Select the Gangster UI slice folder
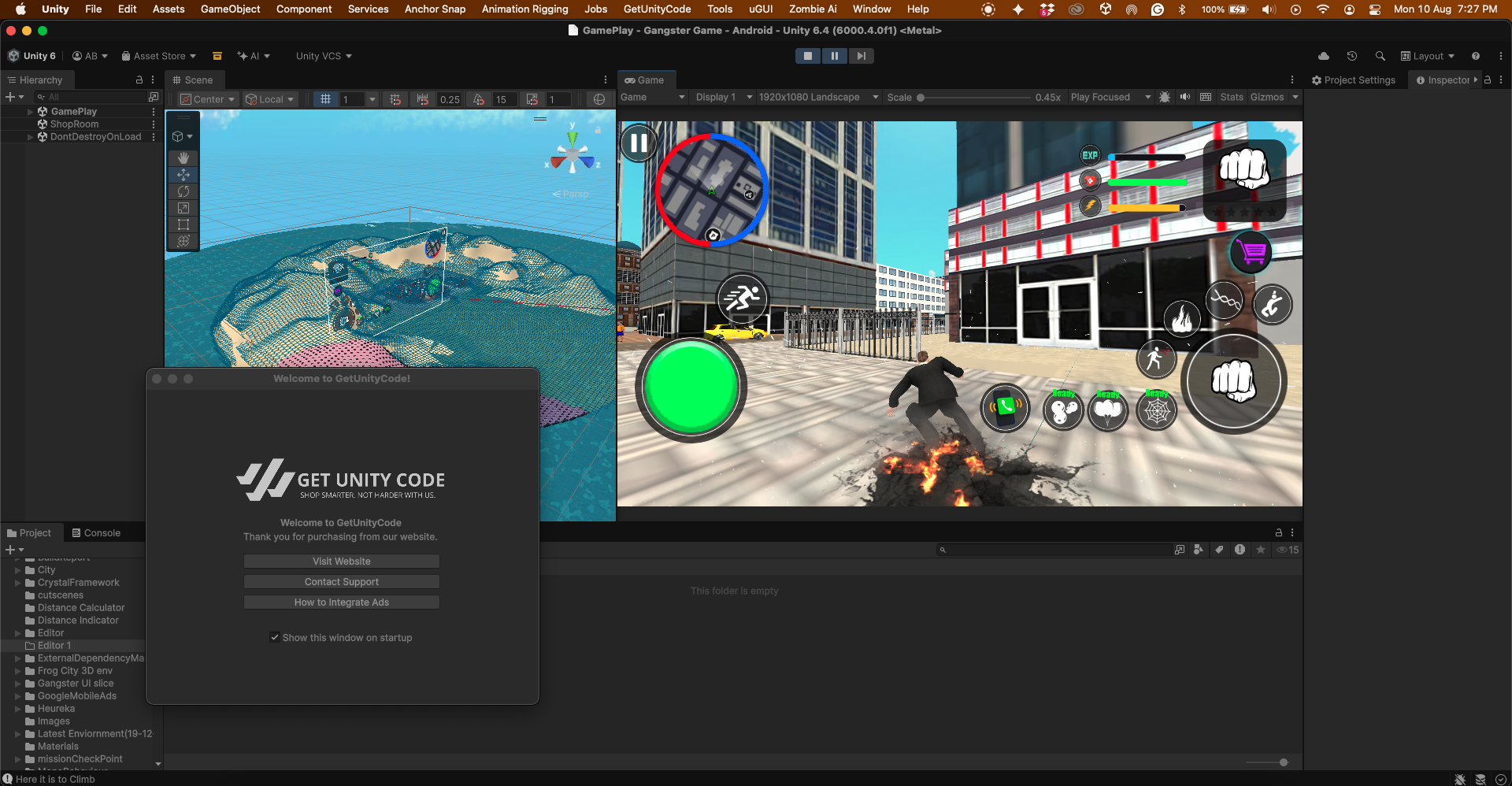Image resolution: width=1512 pixels, height=786 pixels. [x=76, y=684]
